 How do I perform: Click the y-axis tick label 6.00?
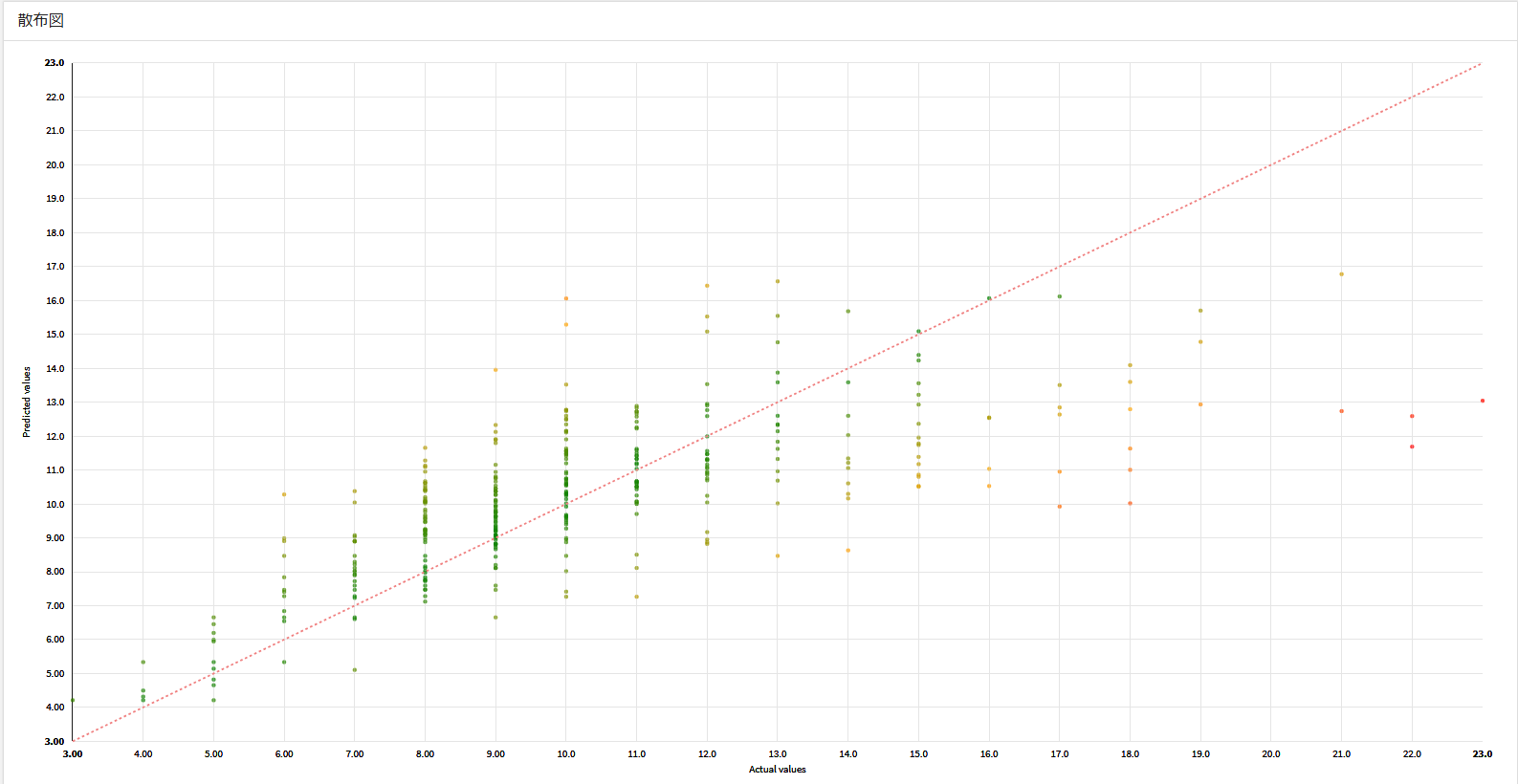(x=55, y=640)
